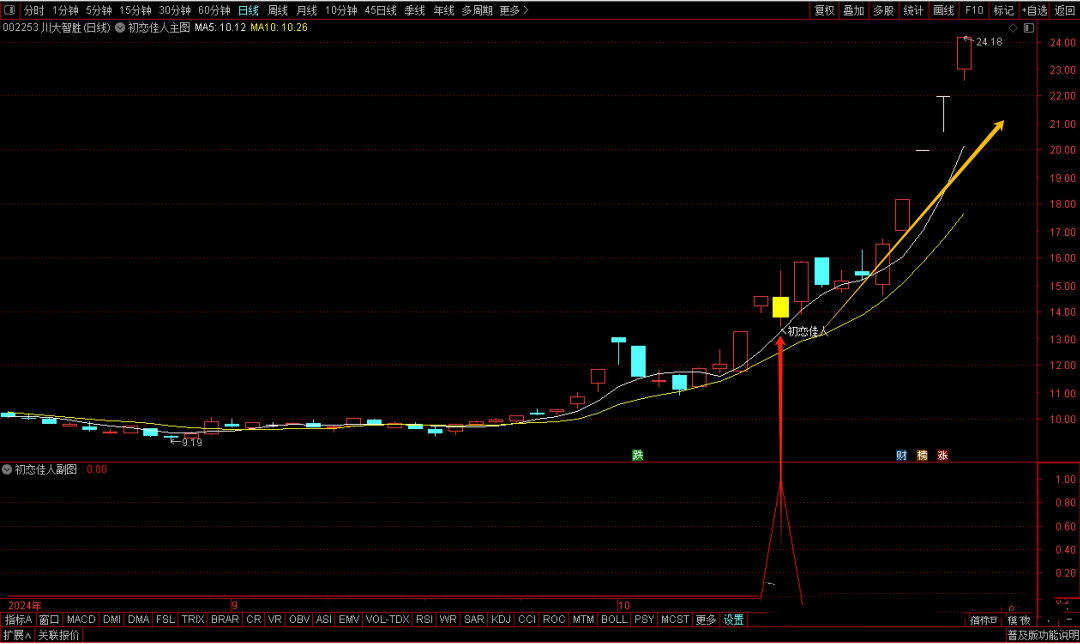This screenshot has width=1080, height=644.
Task: Click the 财 info marker icon
Action: [901, 455]
